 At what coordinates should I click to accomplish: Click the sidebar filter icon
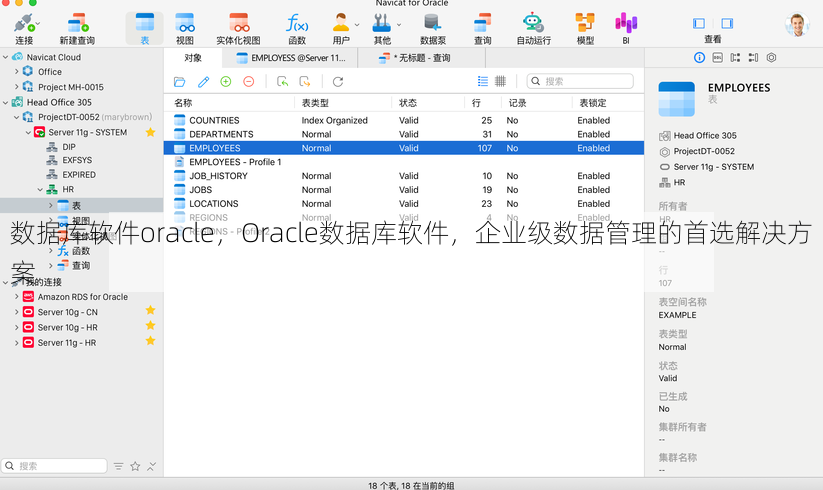[119, 466]
